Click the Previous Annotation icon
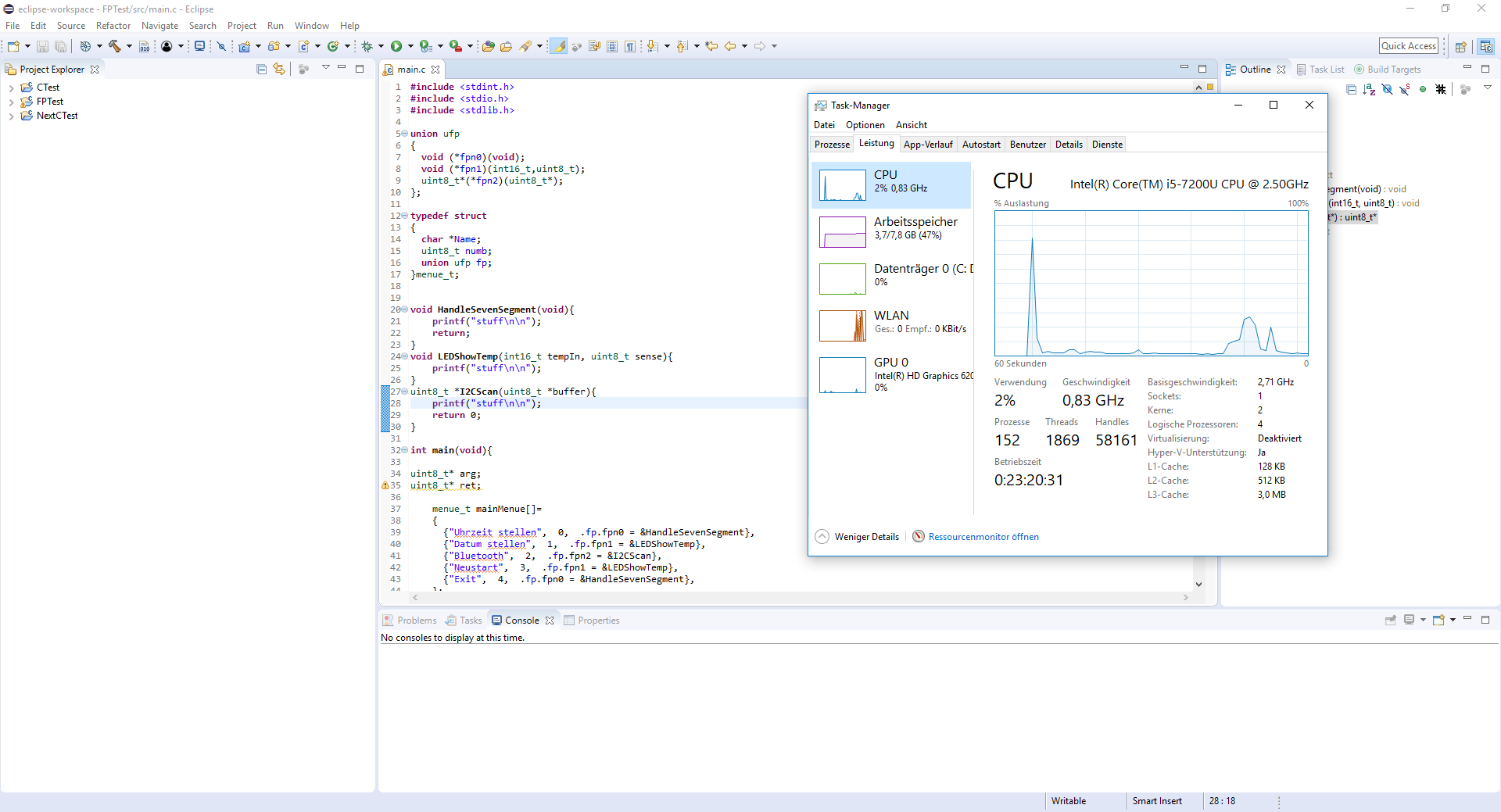This screenshot has width=1501, height=812. pyautogui.click(x=682, y=47)
